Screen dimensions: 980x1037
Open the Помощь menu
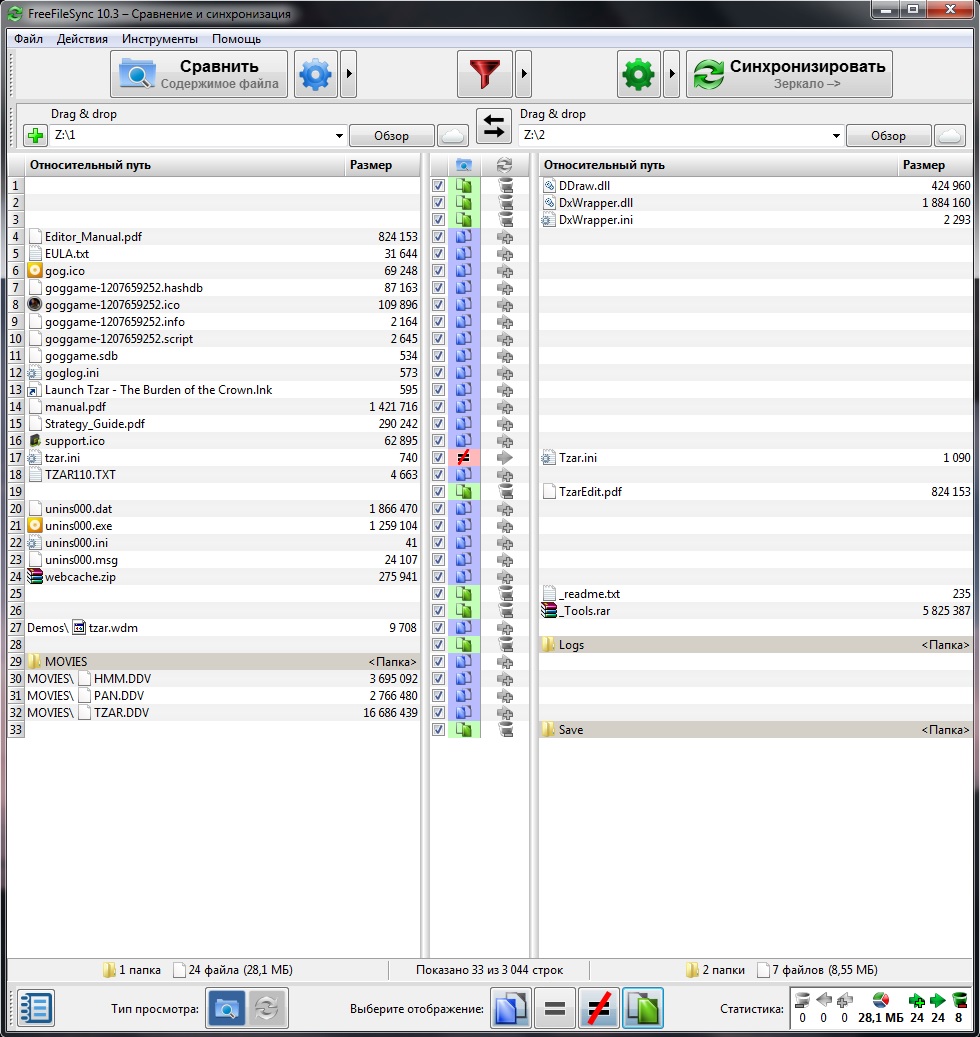coord(236,39)
